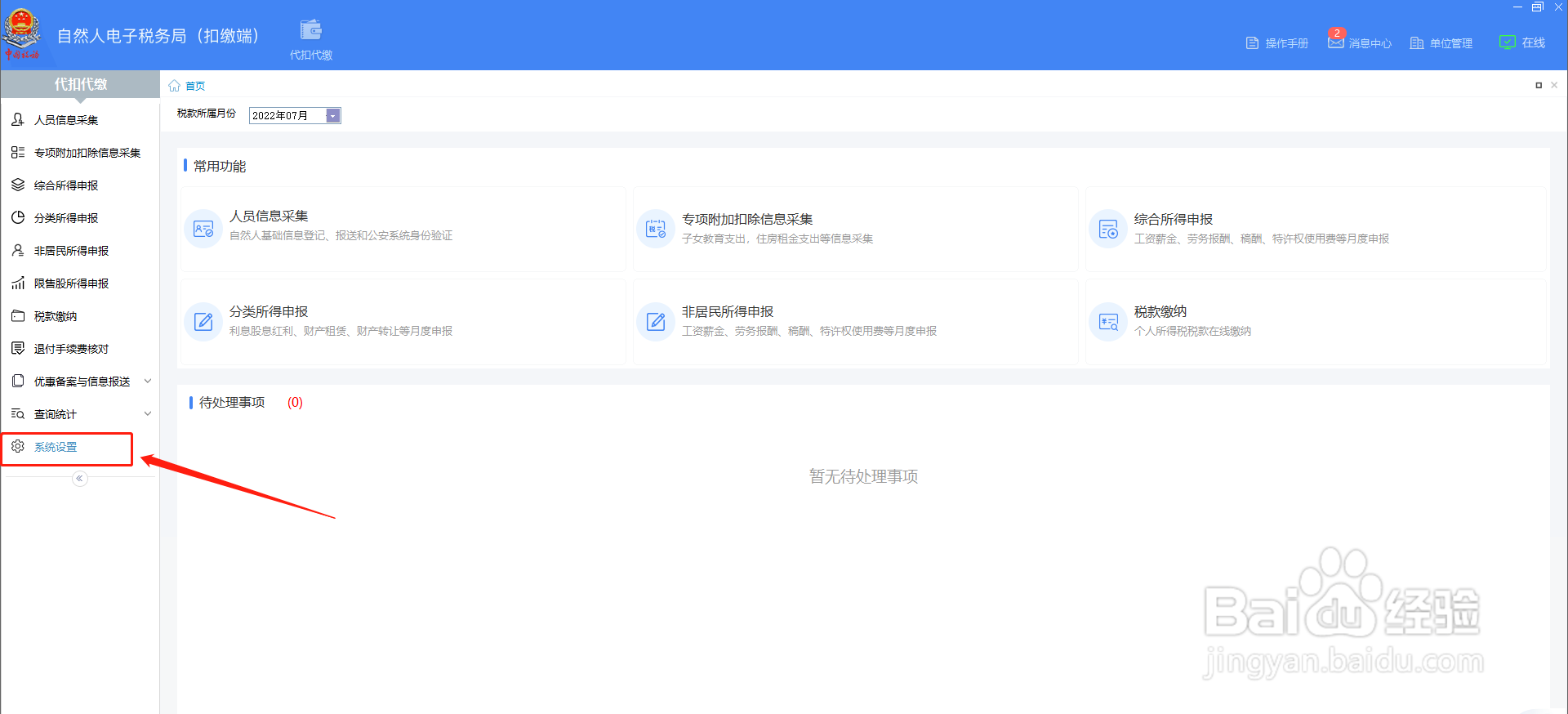Open 分类所得申报 card title

click(269, 312)
